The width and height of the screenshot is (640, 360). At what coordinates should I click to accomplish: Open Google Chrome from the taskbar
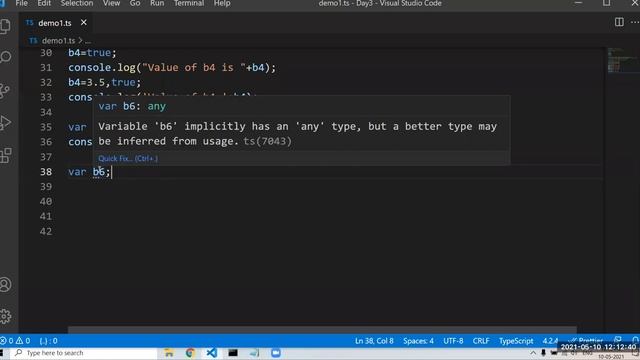coord(190,353)
